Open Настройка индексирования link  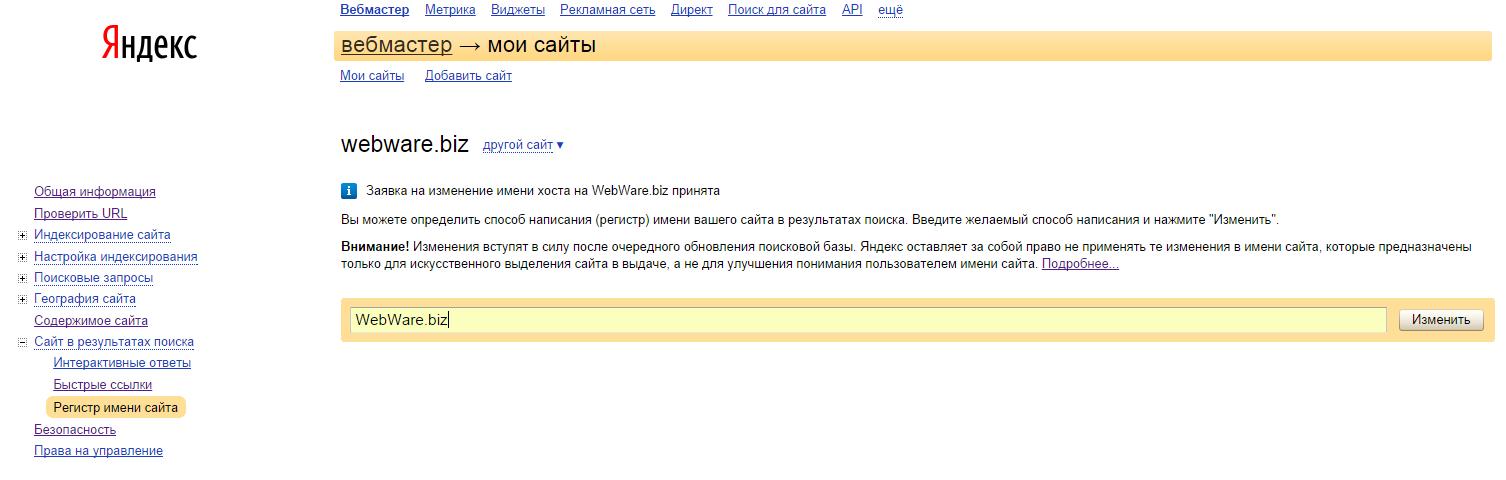[x=116, y=257]
